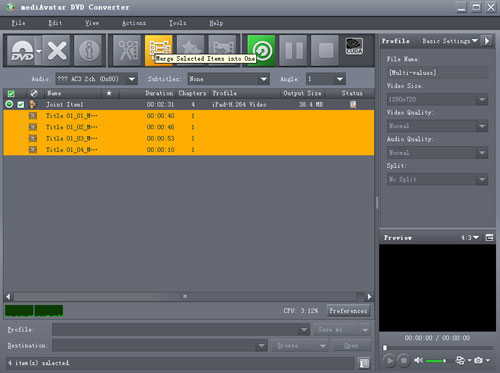Viewport: 500px width, 373px height.
Task: Click the Info toolbar icon
Action: pyautogui.click(x=88, y=51)
